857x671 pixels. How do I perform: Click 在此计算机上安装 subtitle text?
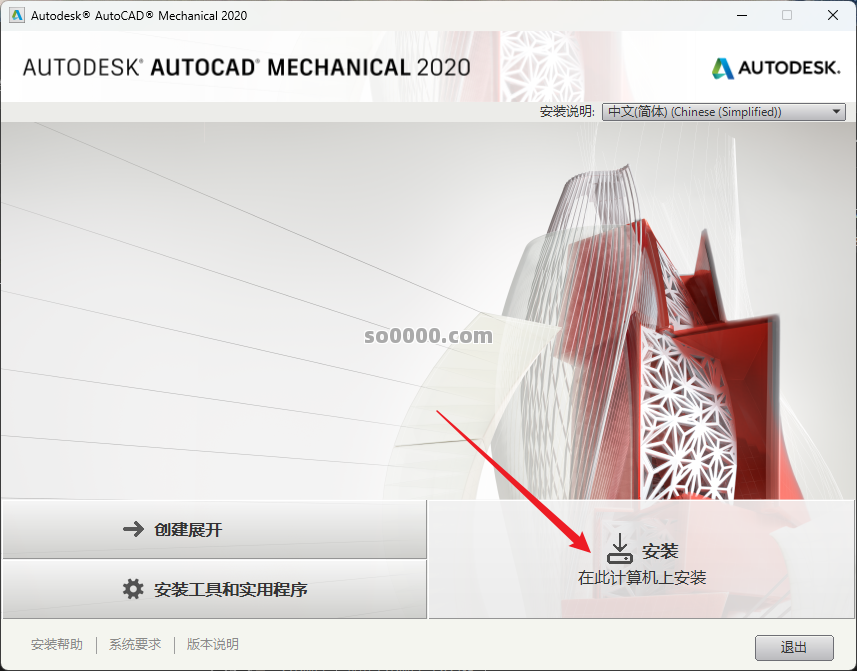point(642,578)
